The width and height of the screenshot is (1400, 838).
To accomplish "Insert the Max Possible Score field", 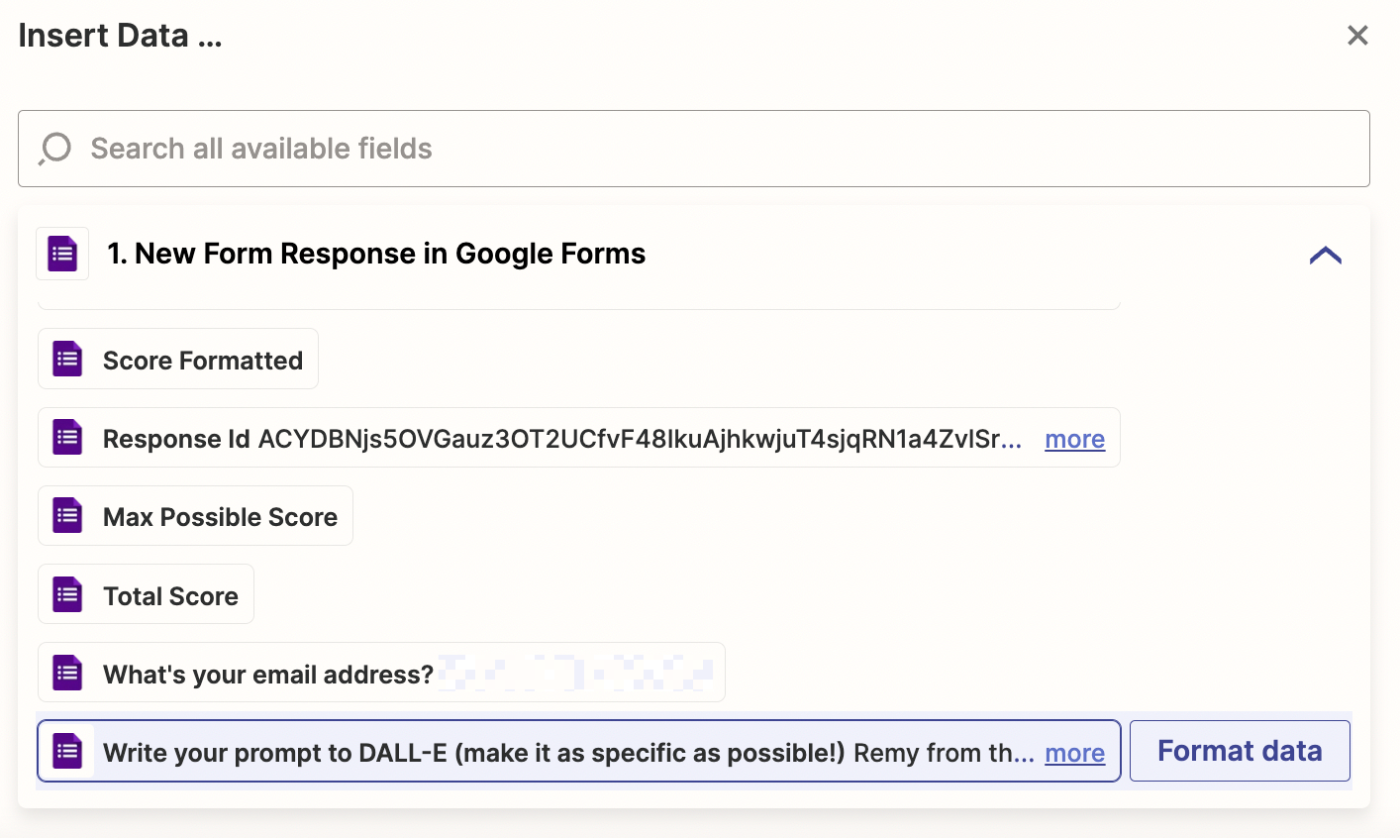I will 220,517.
